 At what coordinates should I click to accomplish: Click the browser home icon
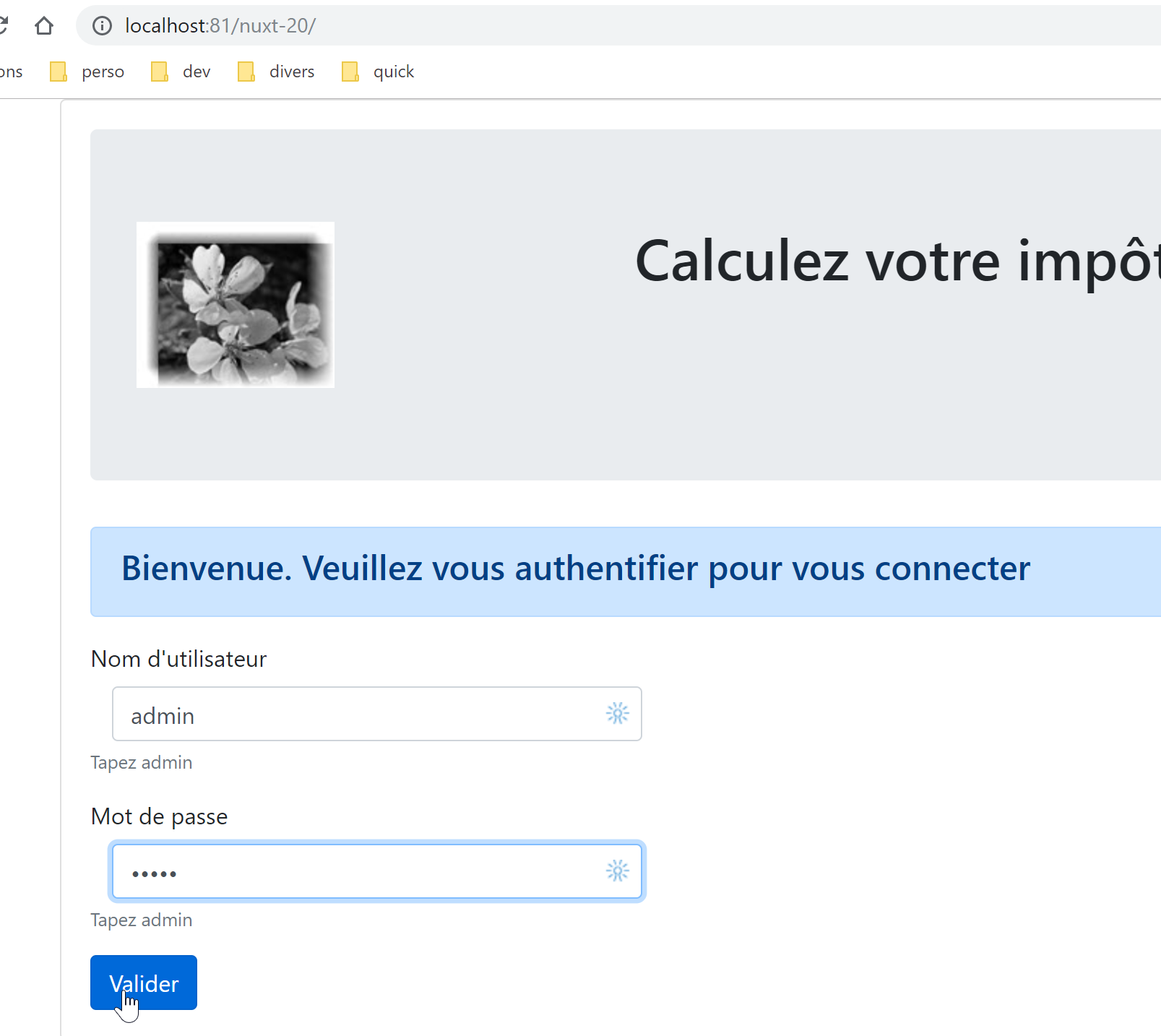44,26
